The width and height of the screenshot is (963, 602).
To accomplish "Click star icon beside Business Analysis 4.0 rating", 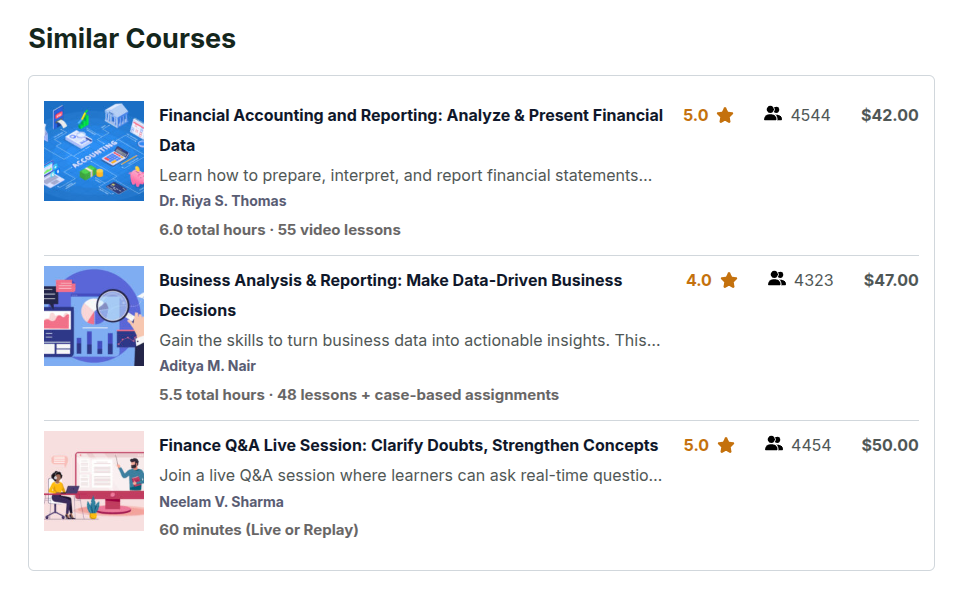I will (728, 281).
